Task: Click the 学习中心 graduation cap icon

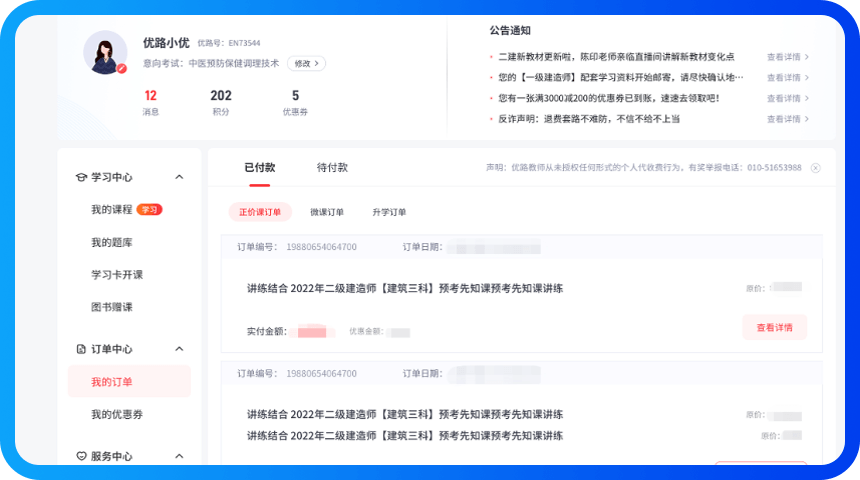Action: [x=82, y=177]
